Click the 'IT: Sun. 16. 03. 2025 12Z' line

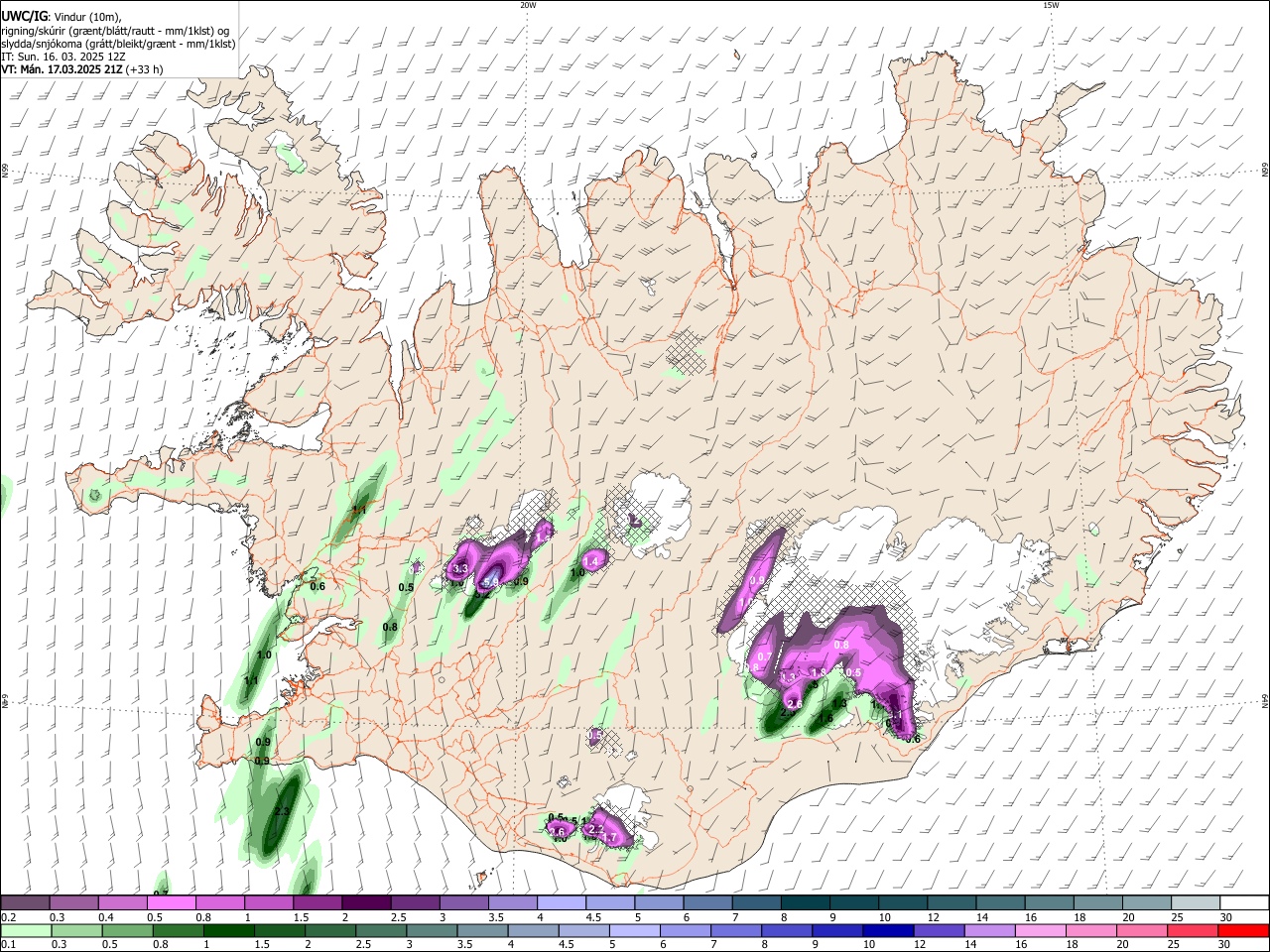pos(63,57)
